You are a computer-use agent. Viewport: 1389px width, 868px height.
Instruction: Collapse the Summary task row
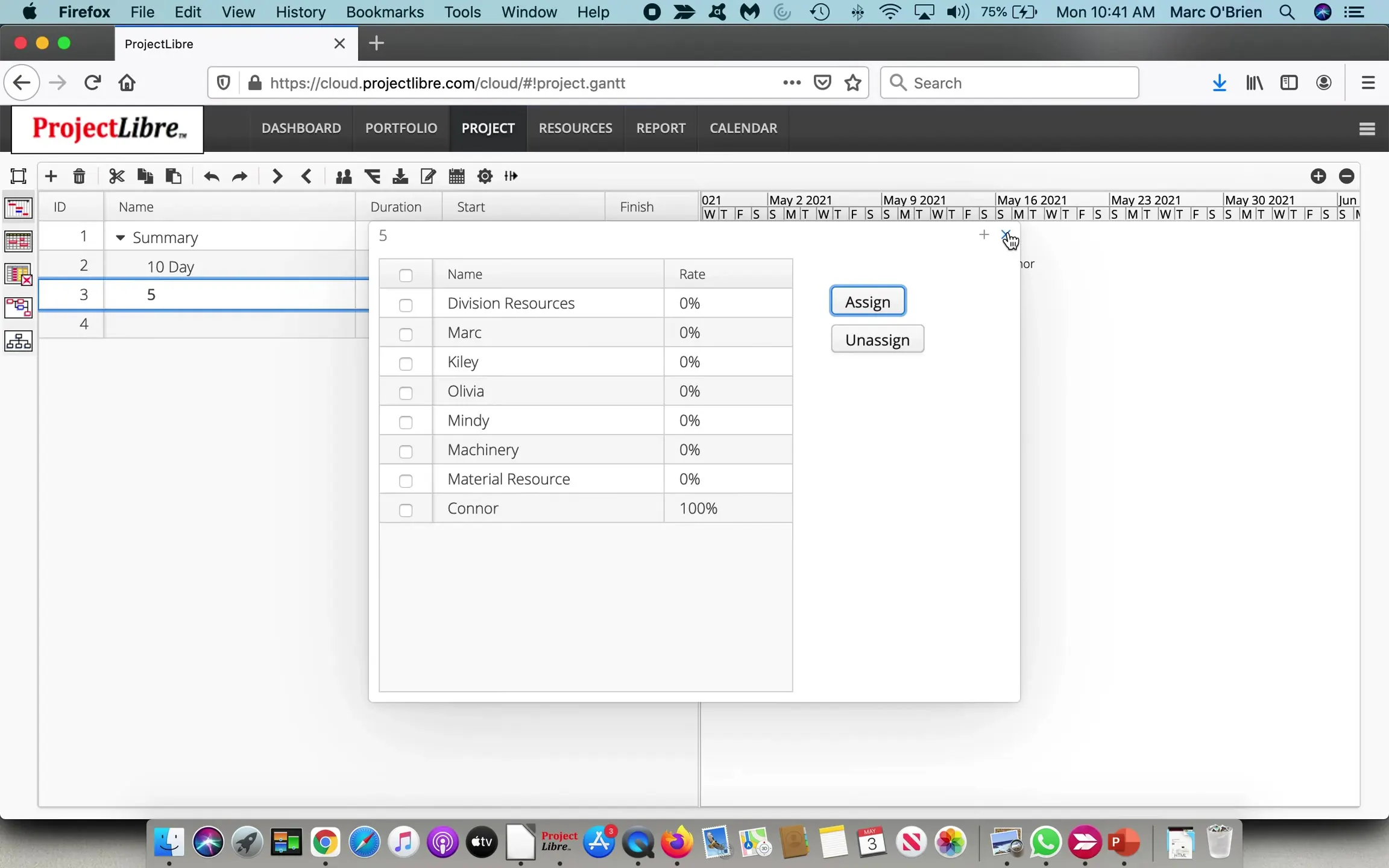pos(120,237)
